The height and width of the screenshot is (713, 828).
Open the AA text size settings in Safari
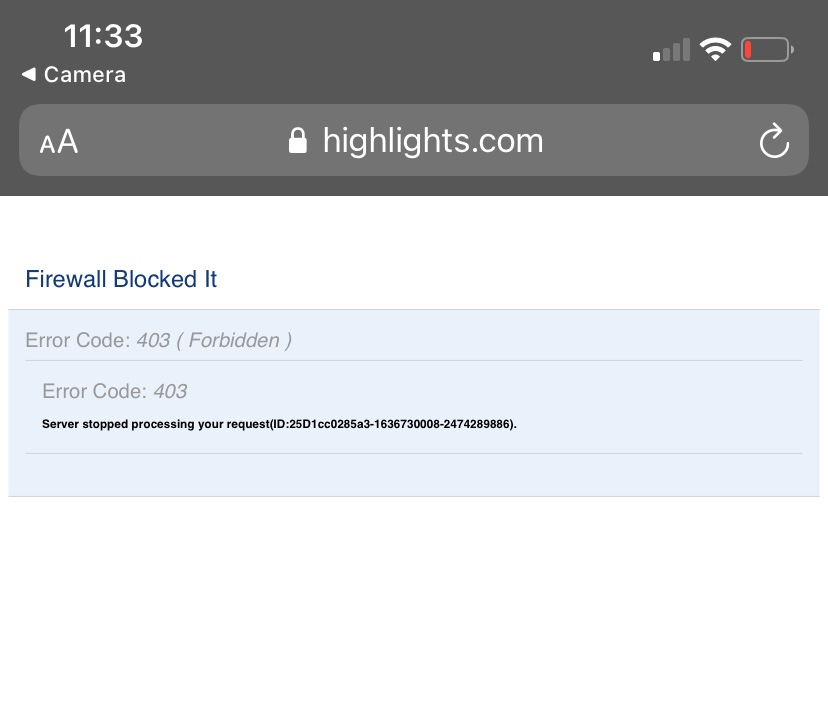pos(57,141)
